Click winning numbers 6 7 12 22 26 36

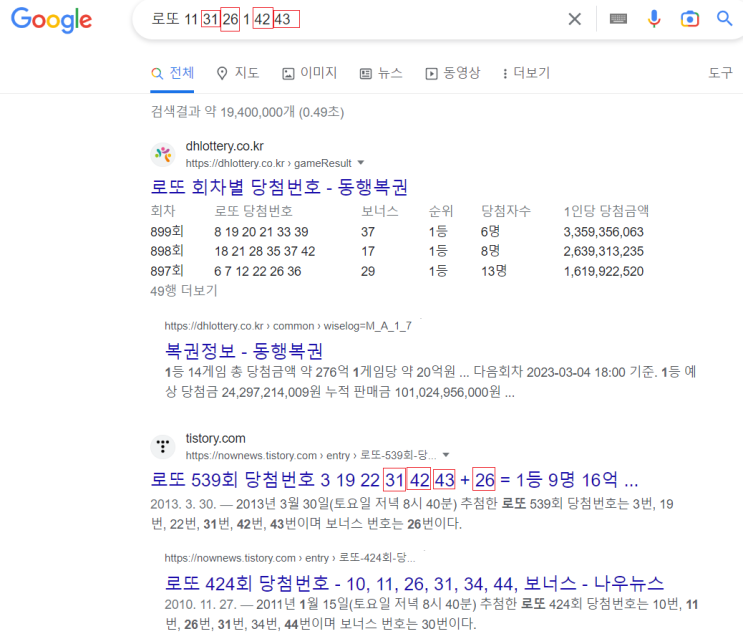click(258, 271)
